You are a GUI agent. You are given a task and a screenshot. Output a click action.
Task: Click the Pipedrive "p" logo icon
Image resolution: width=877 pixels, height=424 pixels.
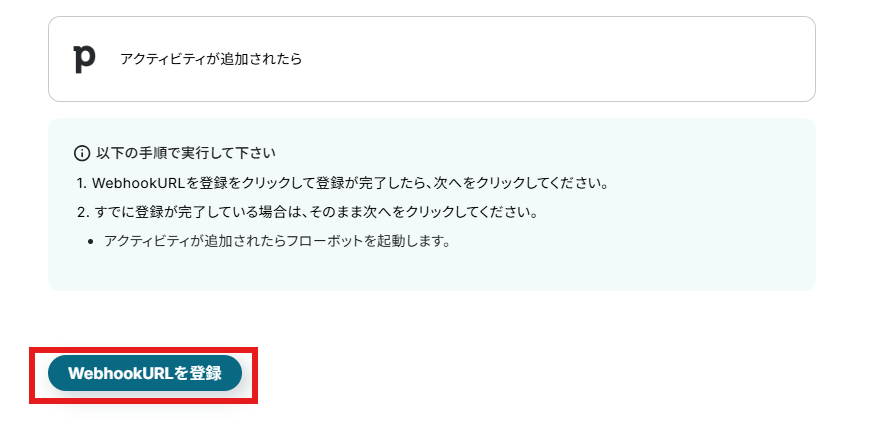84,59
